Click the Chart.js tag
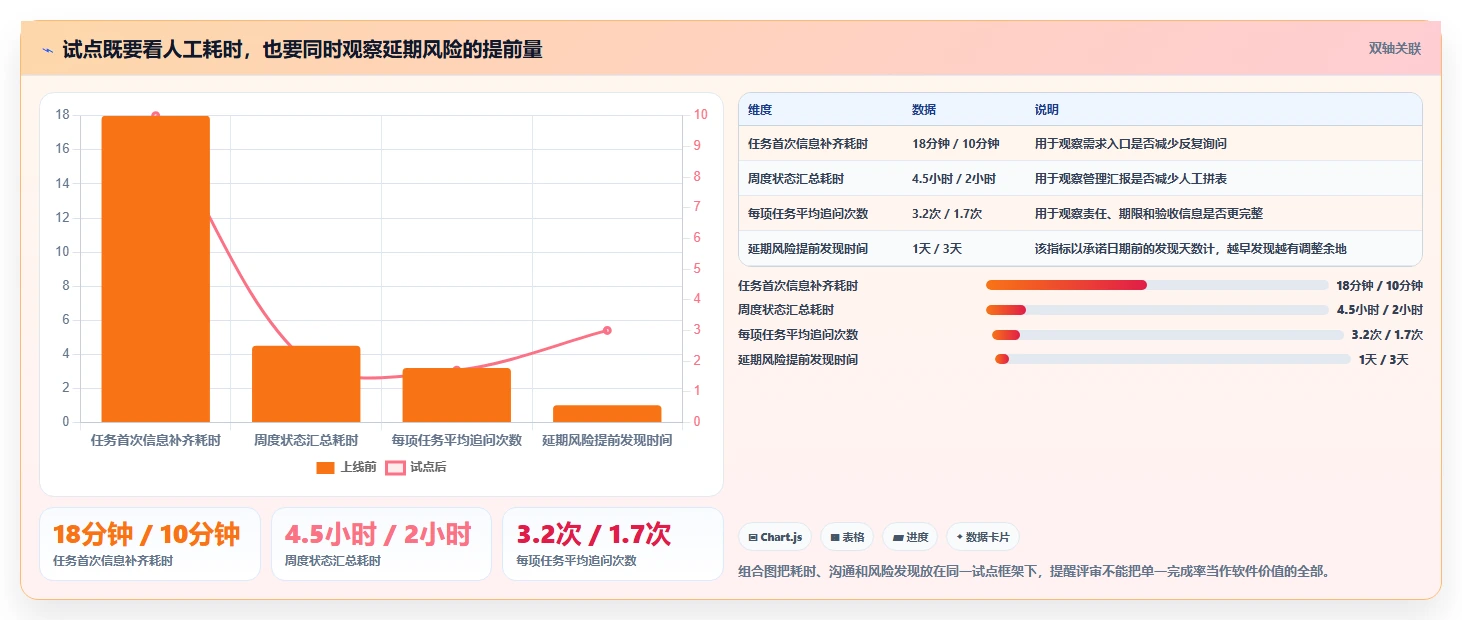This screenshot has height=620, width=1462. click(x=775, y=537)
